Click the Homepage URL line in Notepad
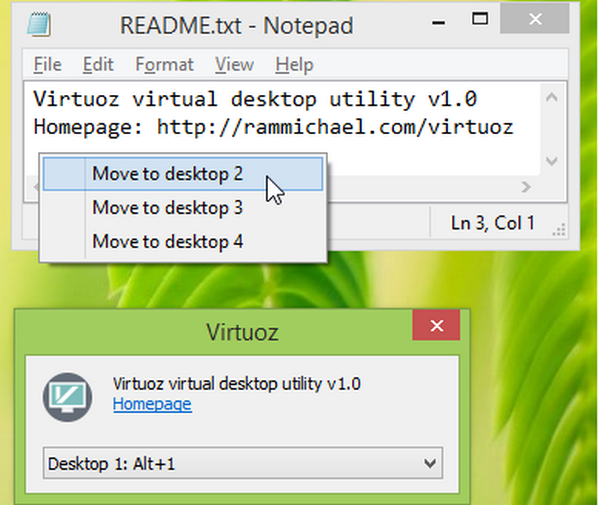Image resolution: width=600 pixels, height=505 pixels. click(x=273, y=127)
